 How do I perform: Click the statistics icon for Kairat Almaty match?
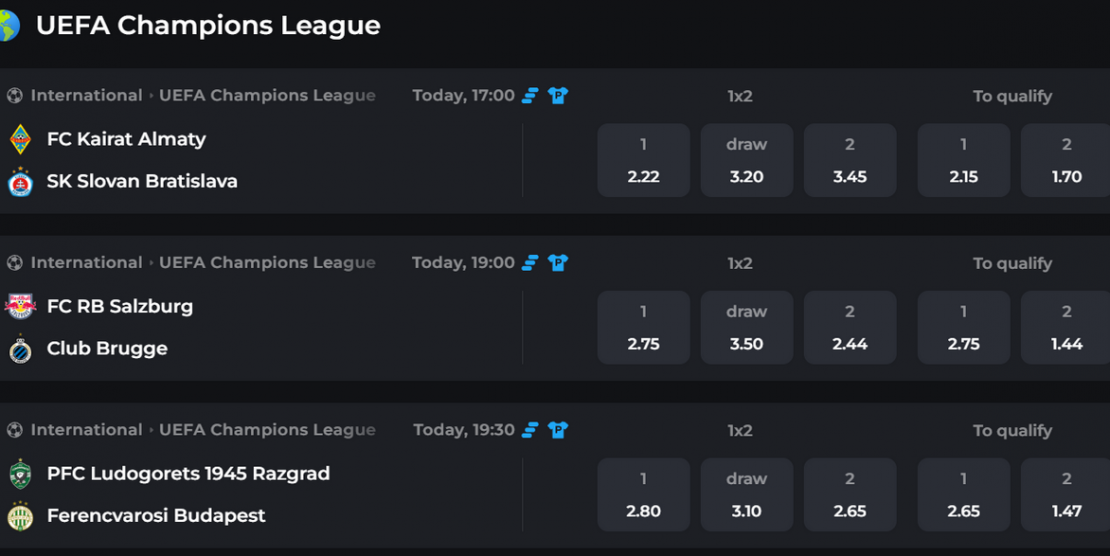[530, 96]
